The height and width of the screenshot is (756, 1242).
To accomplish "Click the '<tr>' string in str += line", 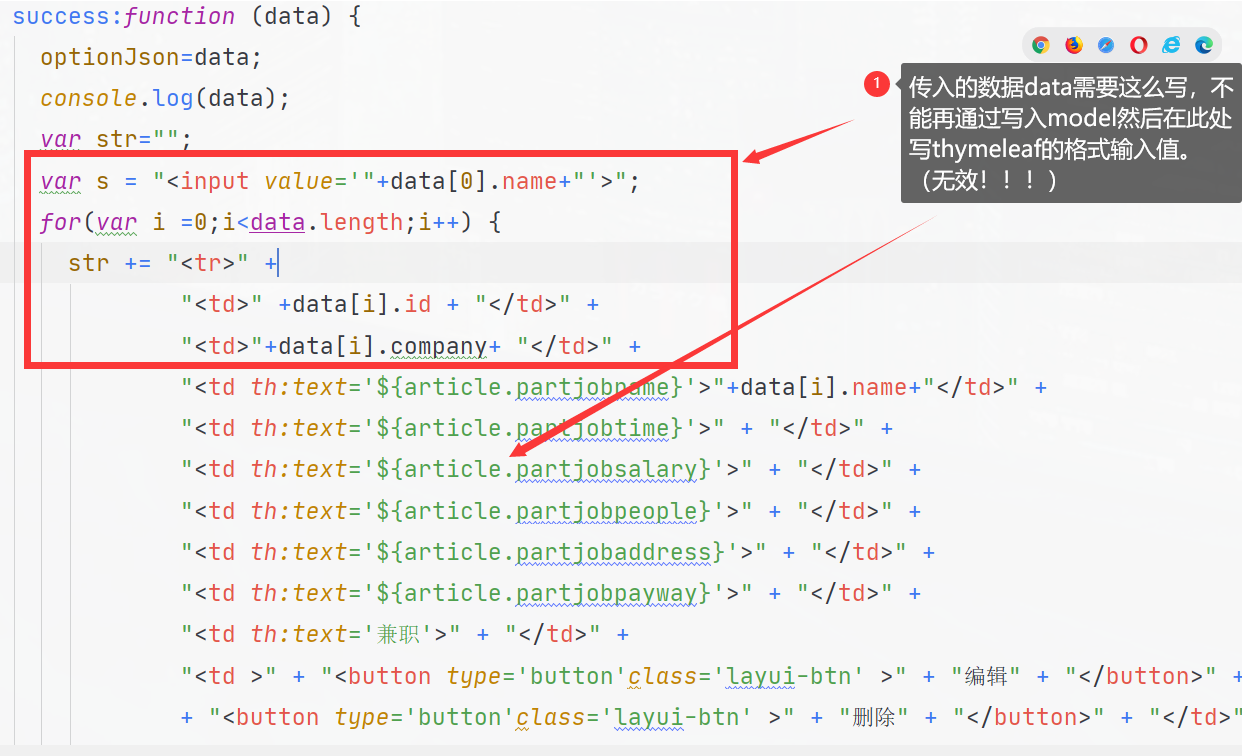I will [208, 264].
